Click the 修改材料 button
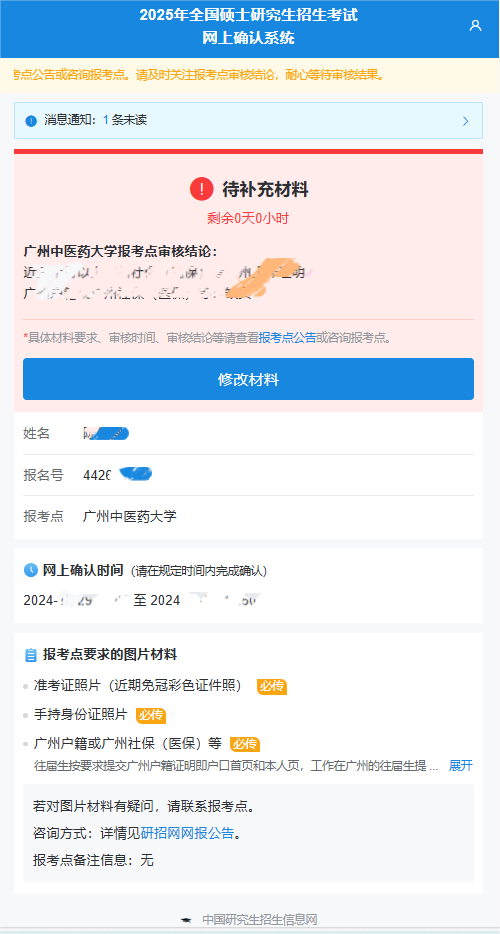Screen dimensions: 500x934 point(249,379)
